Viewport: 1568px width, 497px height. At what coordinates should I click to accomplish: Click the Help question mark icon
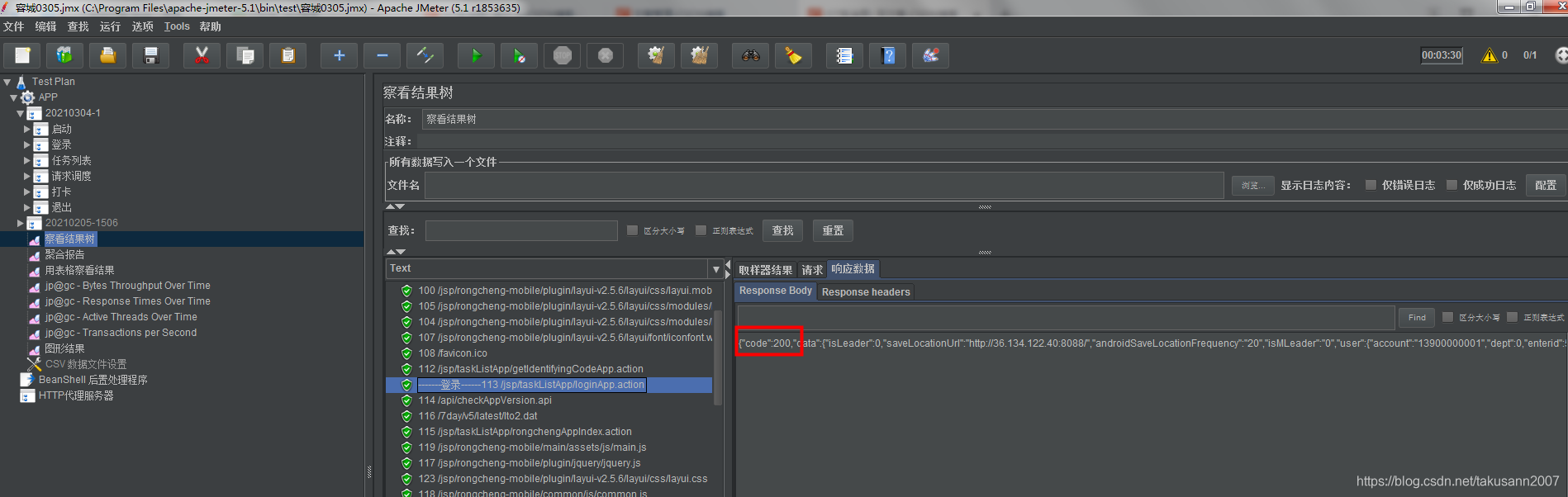pos(887,55)
